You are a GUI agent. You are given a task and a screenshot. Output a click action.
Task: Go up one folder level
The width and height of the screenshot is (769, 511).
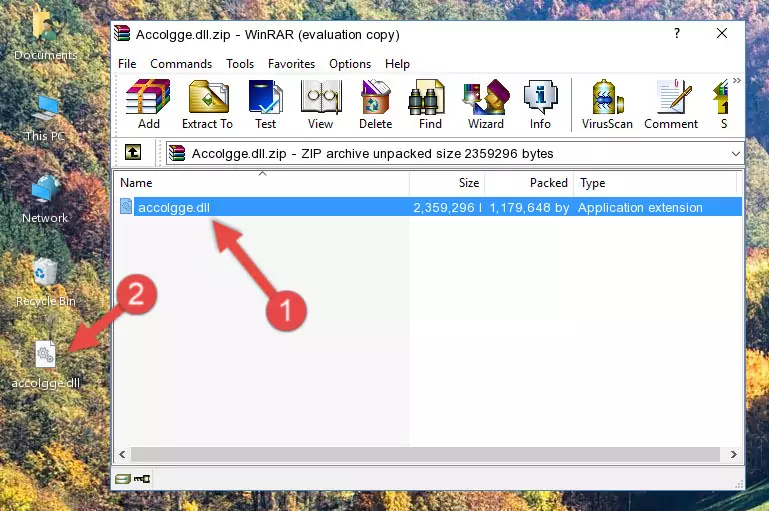point(133,153)
